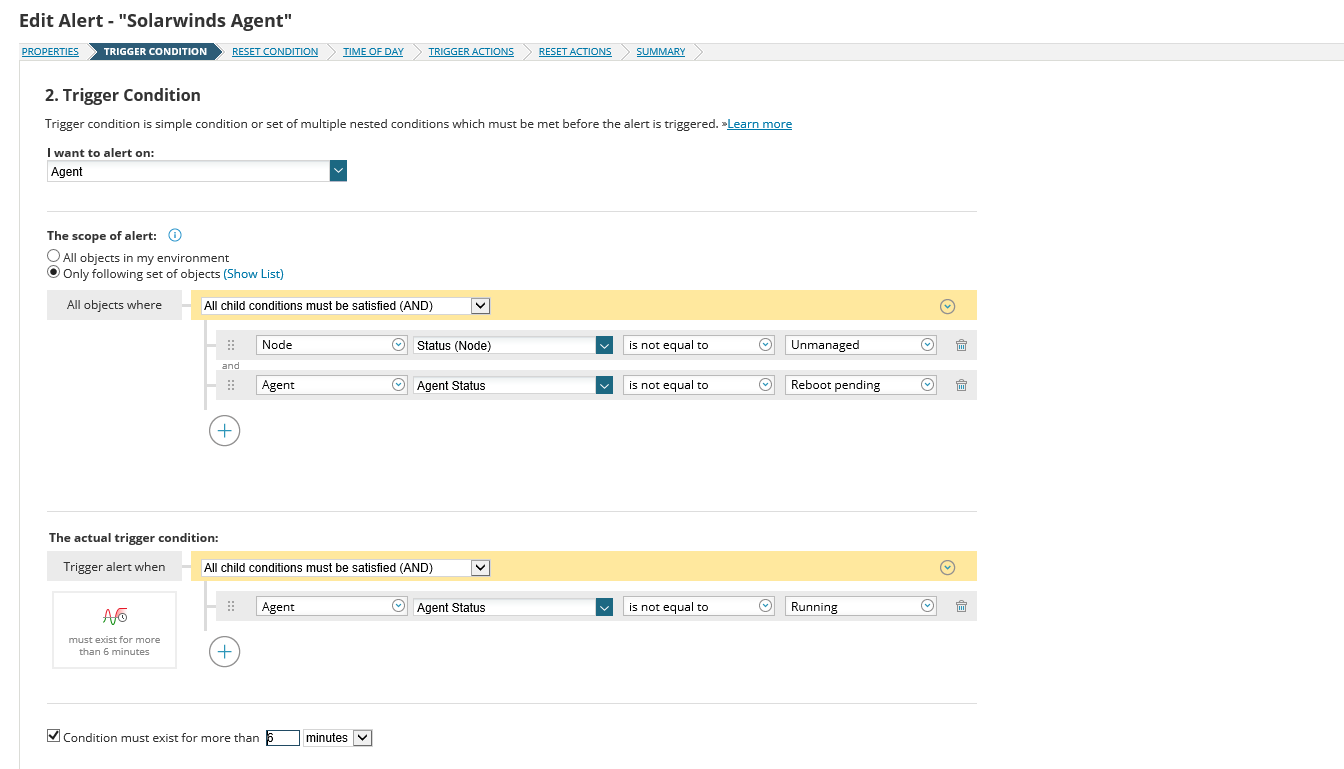Click the Show List link
The image size is (1344, 769).
coord(253,273)
